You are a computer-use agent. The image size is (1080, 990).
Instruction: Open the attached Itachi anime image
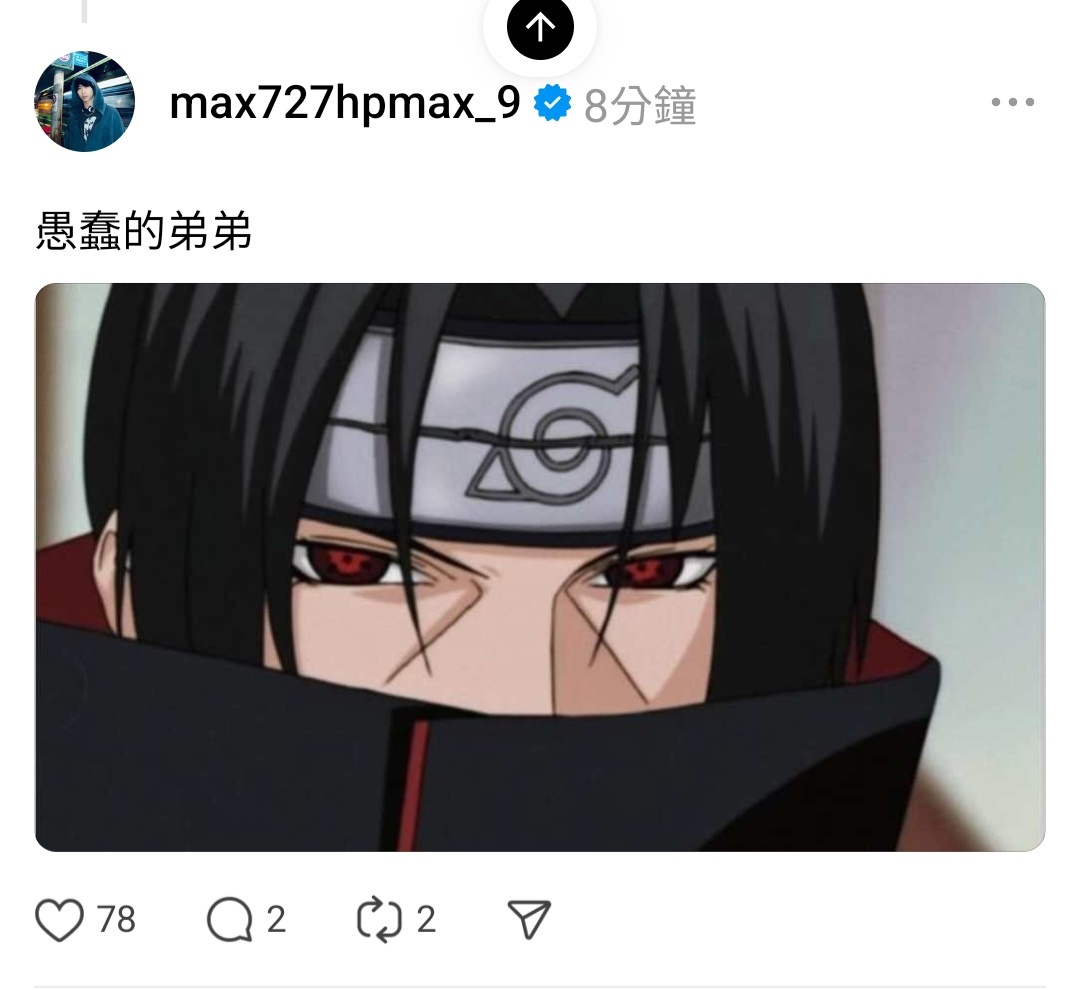540,567
